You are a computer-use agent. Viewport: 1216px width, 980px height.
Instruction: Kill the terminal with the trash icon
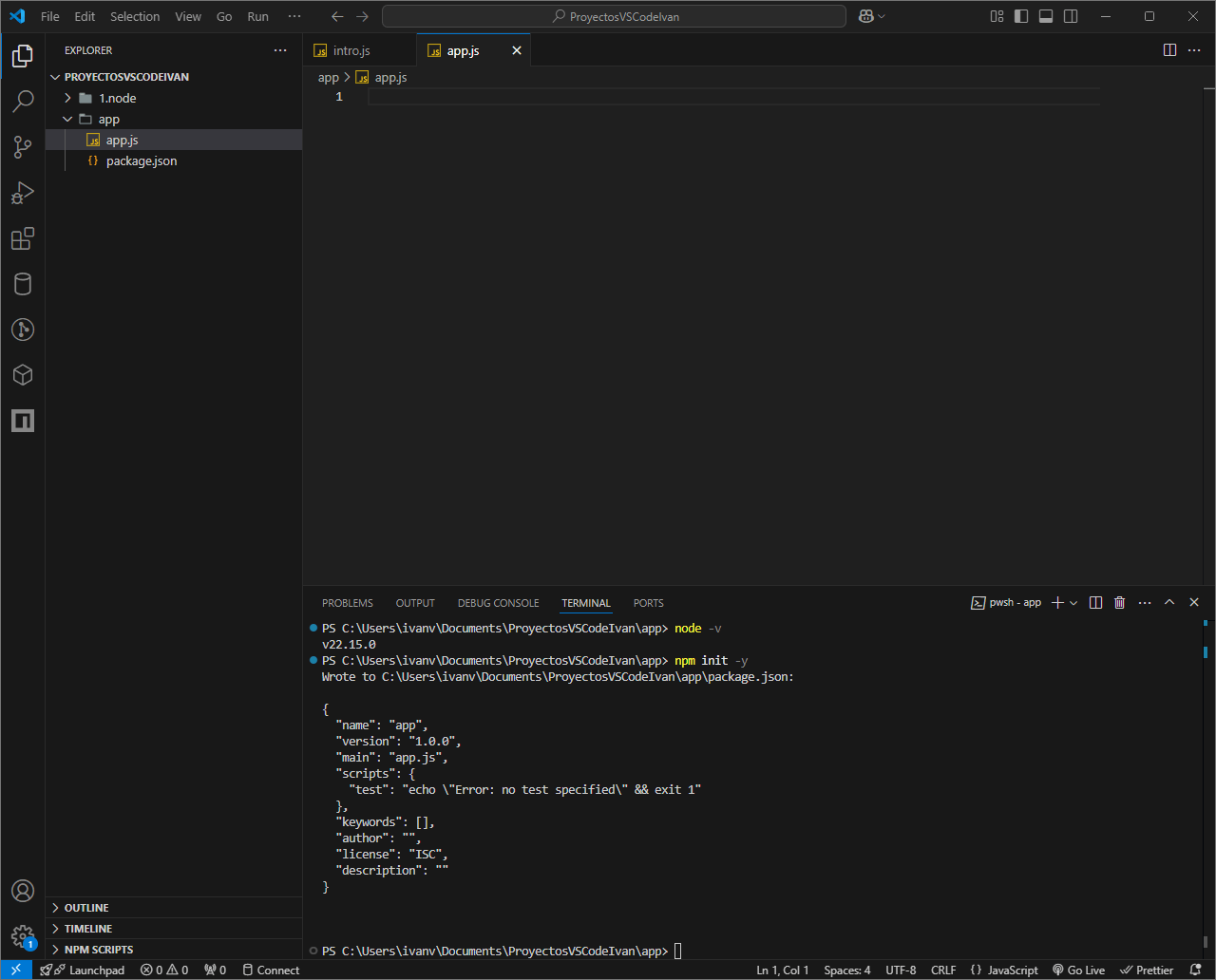pos(1119,602)
